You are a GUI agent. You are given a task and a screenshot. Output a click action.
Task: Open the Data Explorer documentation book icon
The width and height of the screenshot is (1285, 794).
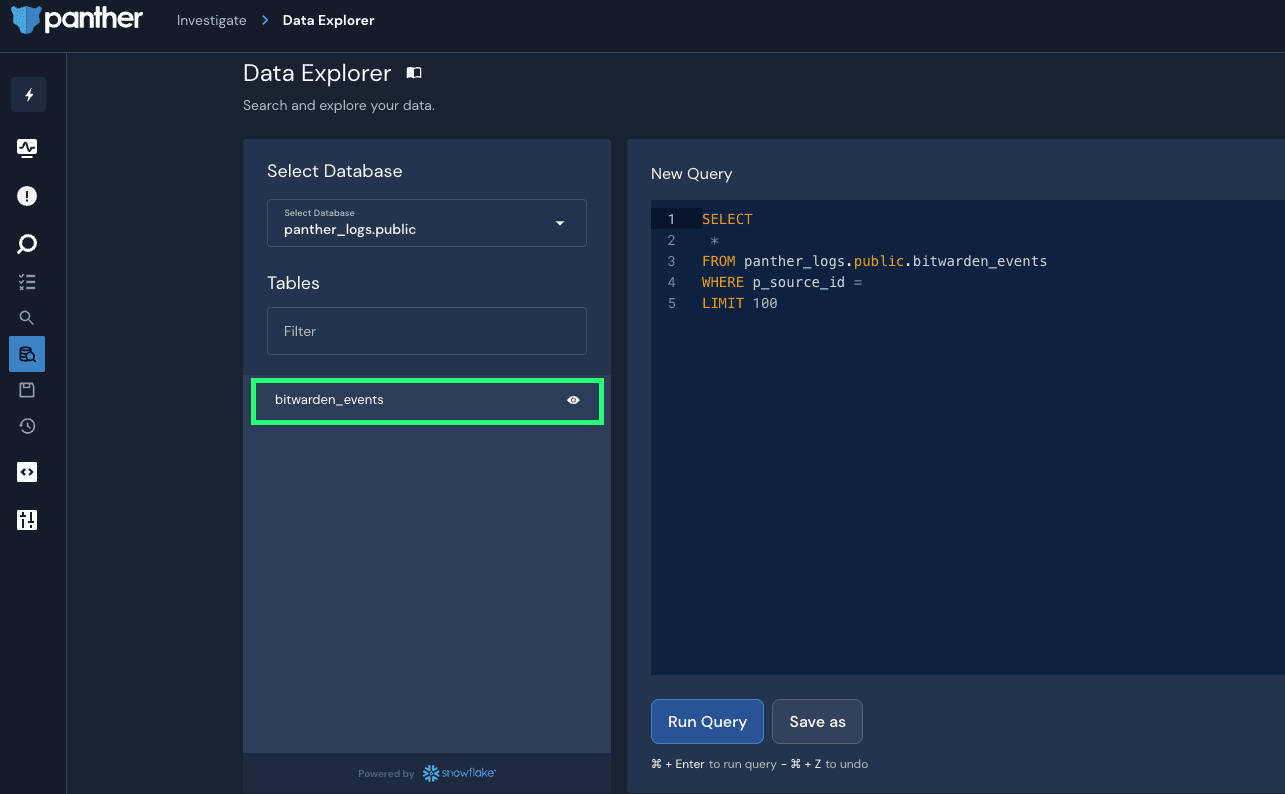pyautogui.click(x=413, y=72)
